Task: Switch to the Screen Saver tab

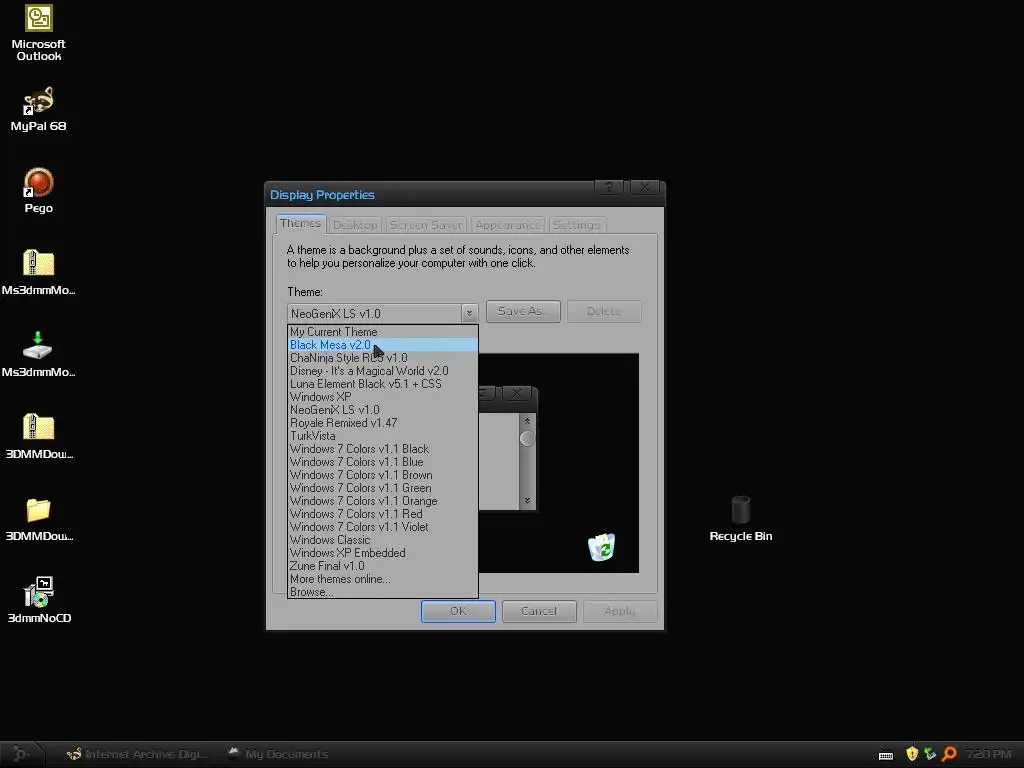Action: (426, 225)
